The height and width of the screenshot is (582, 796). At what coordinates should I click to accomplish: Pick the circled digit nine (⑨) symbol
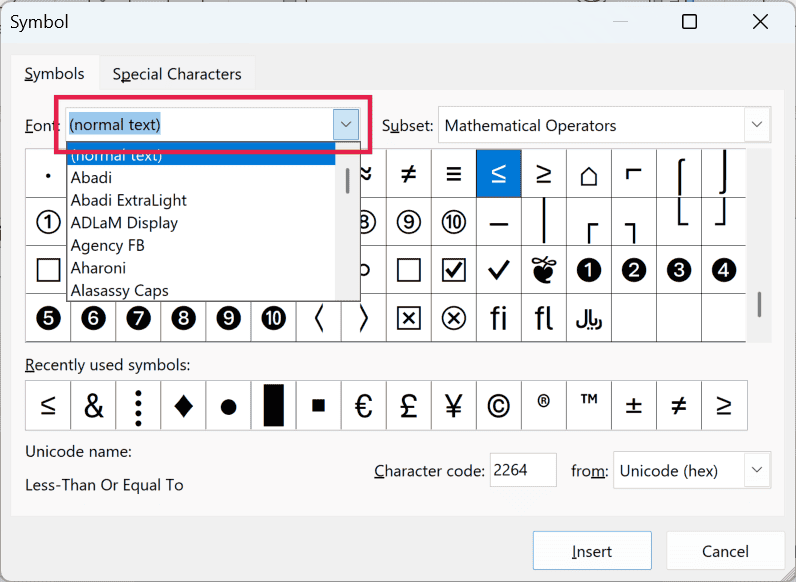pos(409,222)
